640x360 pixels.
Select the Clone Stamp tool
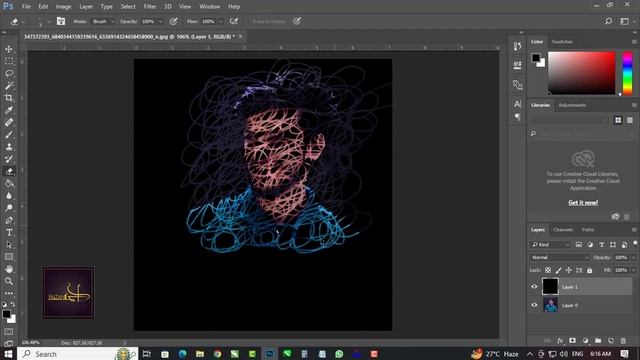click(x=9, y=147)
